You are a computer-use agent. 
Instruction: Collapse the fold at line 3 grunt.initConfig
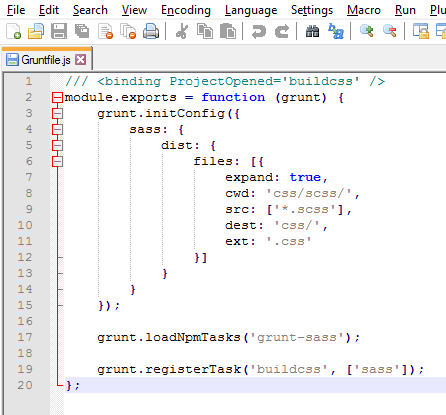tap(57, 114)
